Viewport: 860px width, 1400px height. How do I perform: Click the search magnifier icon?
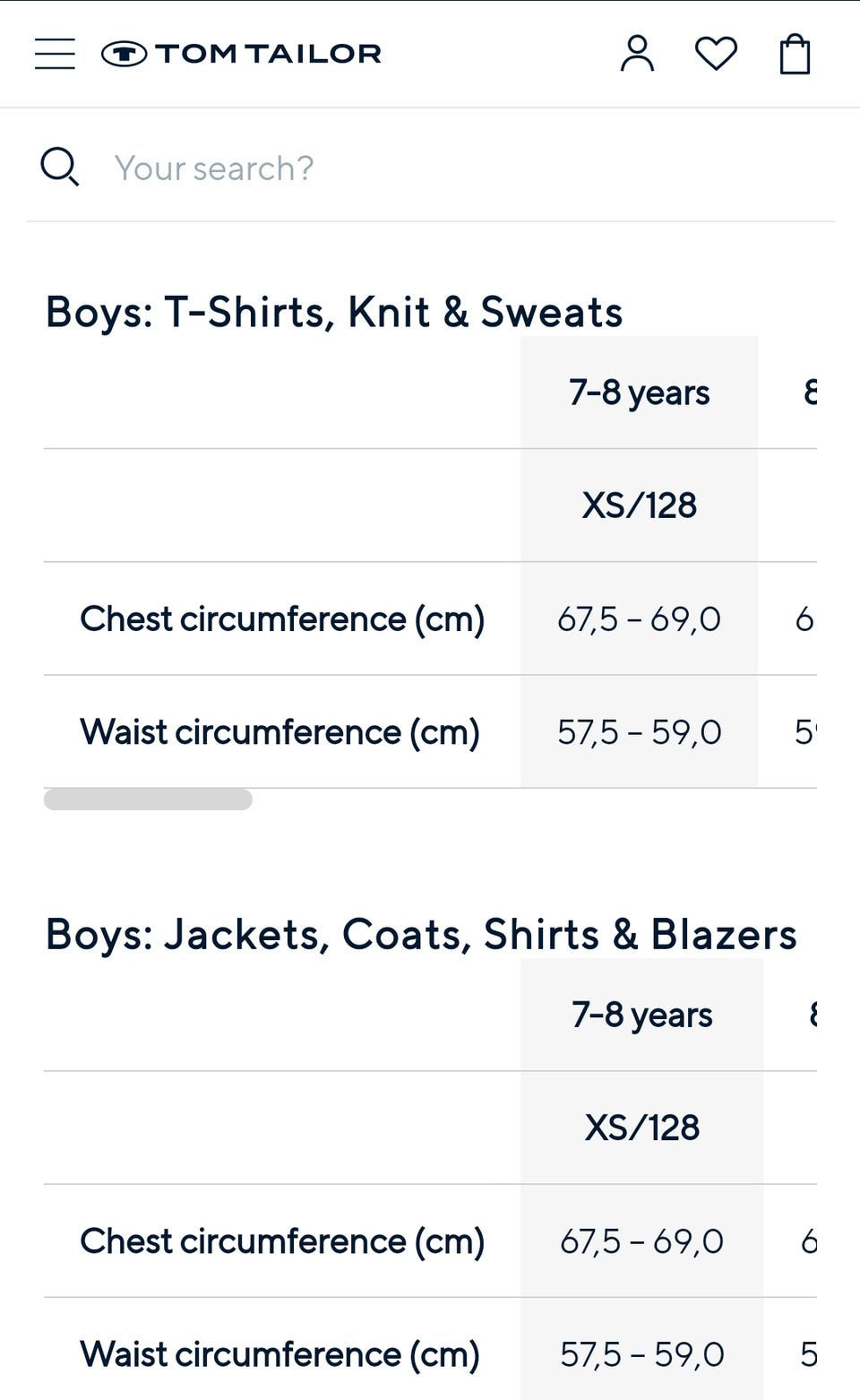coord(59,168)
